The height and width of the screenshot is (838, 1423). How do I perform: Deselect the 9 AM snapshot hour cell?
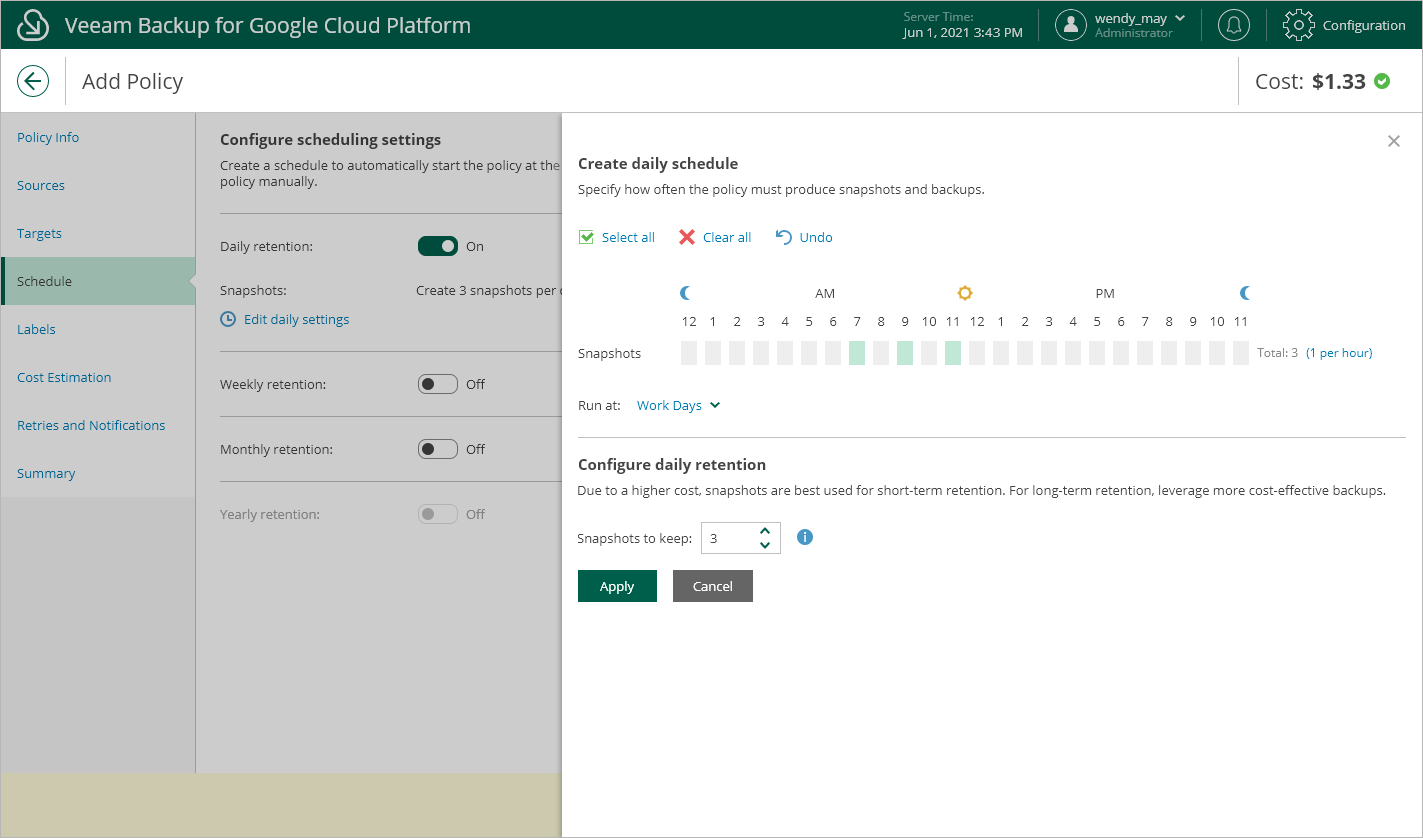905,353
